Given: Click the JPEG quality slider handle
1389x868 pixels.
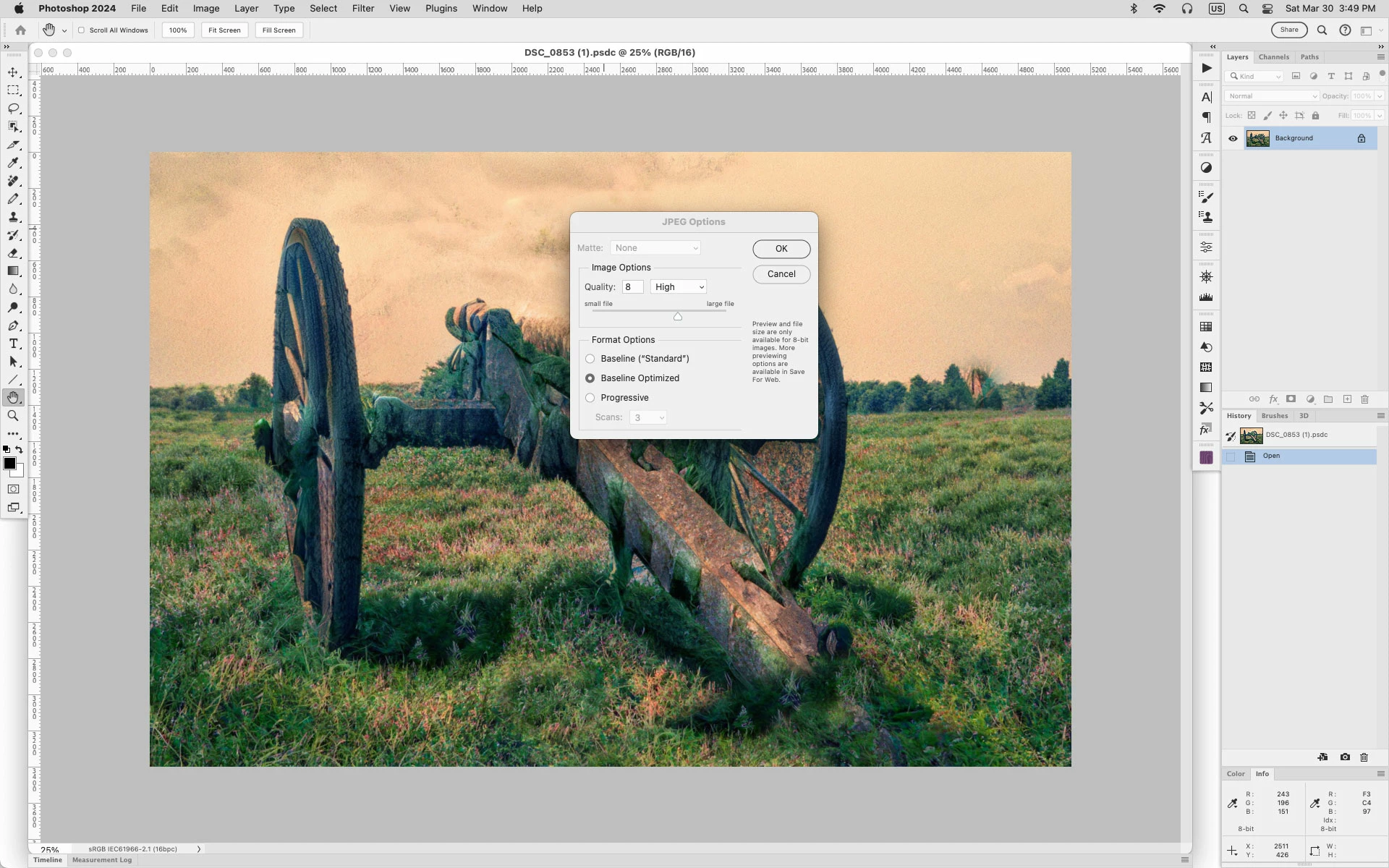Looking at the screenshot, I should point(678,317).
